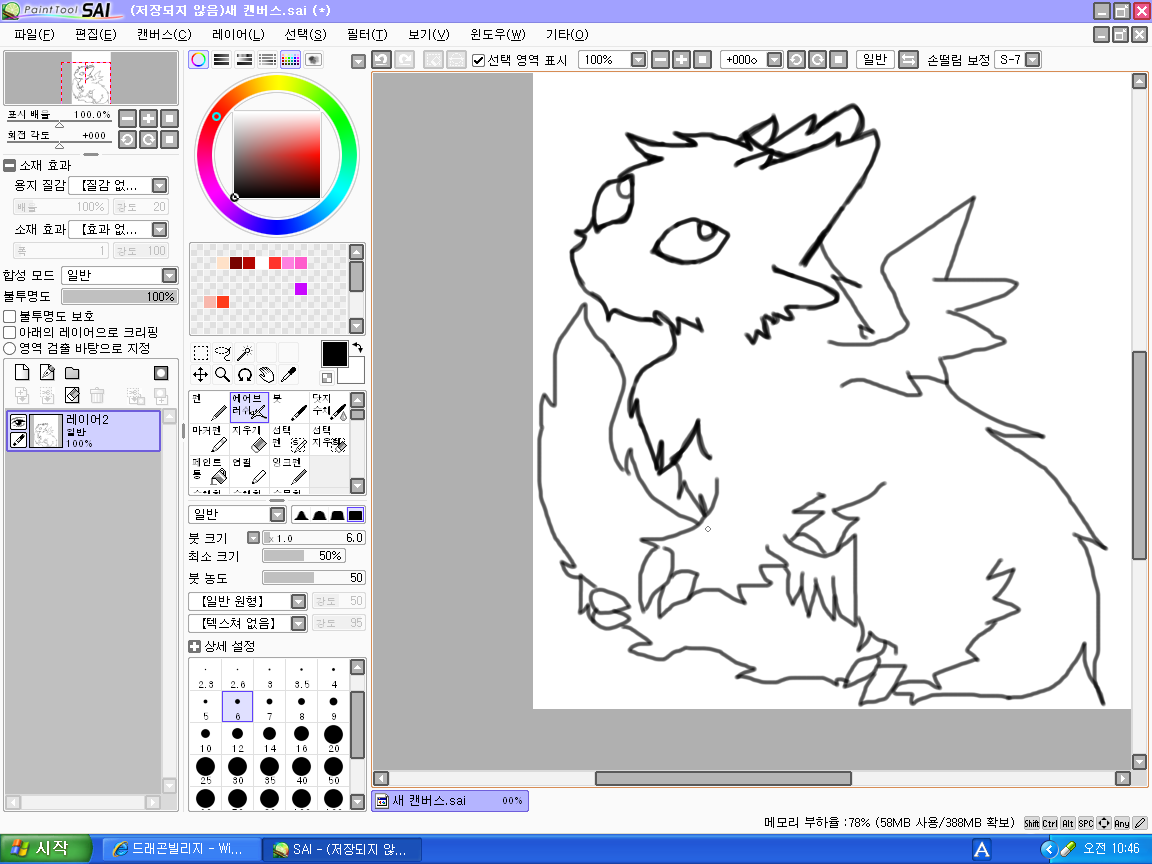Create a new layer folder
1152x864 pixels.
pyautogui.click(x=72, y=373)
